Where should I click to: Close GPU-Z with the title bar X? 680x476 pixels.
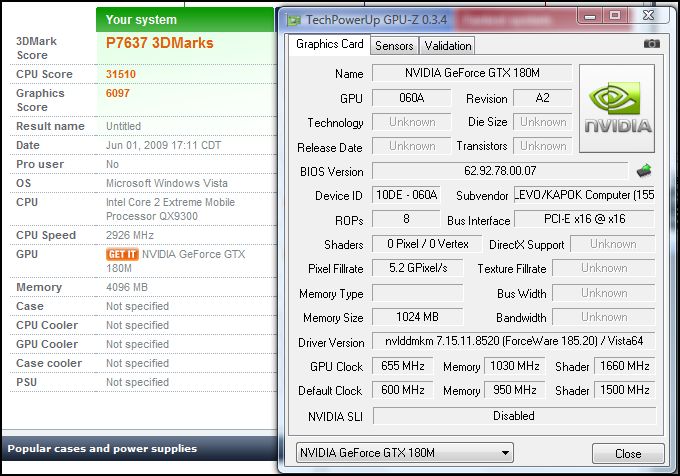[648, 16]
